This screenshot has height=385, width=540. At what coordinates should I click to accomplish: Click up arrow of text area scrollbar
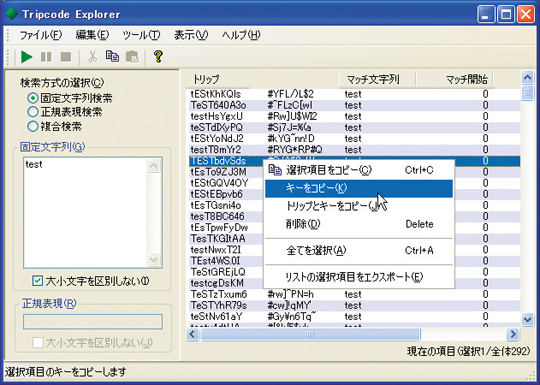point(153,166)
